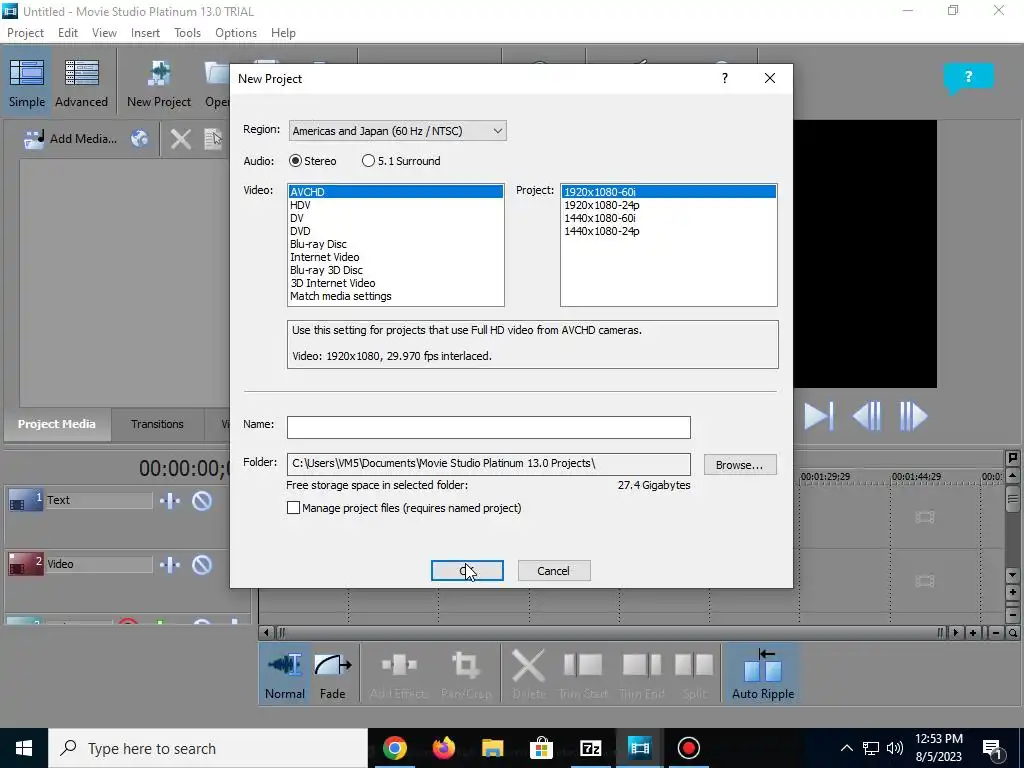Viewport: 1024px width, 768px height.
Task: Select 1440x1080-24p project template
Action: [669, 231]
